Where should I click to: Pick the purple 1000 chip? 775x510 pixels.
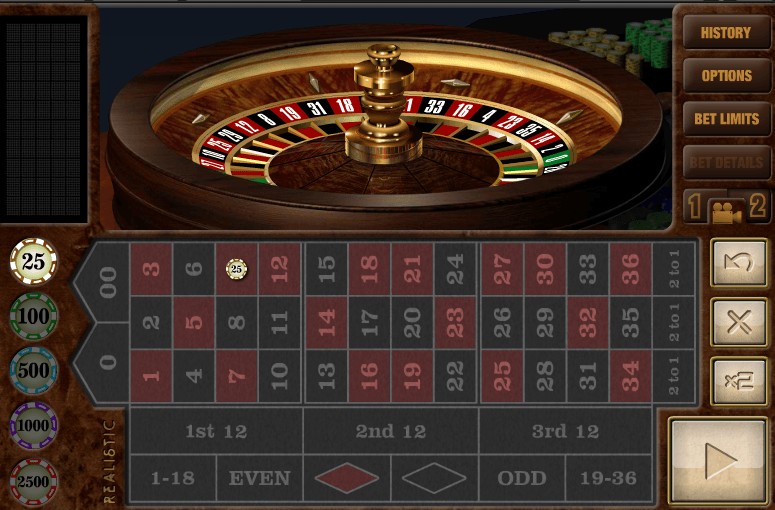click(x=34, y=425)
